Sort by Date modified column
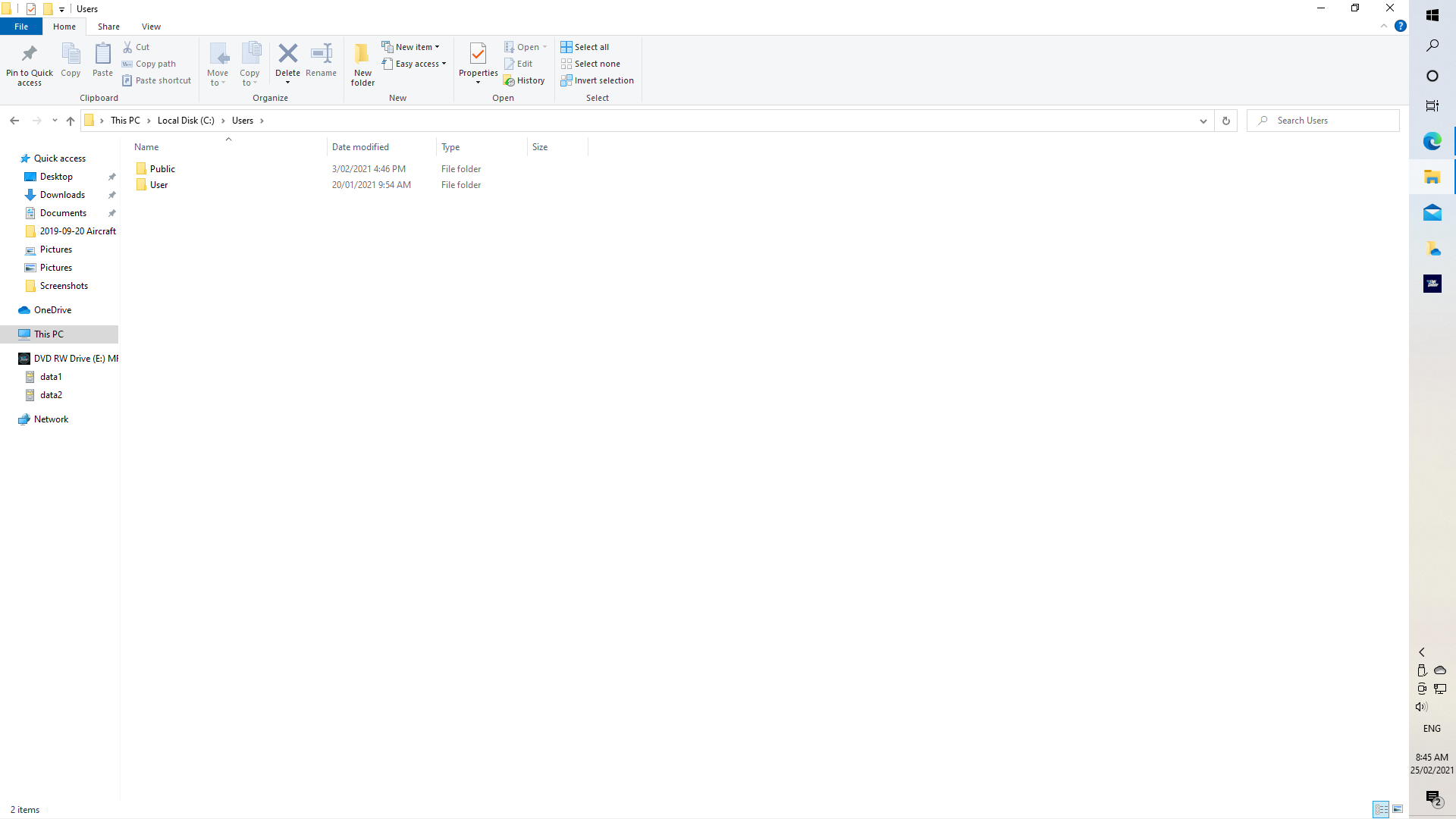This screenshot has height=819, width=1456. coord(360,147)
